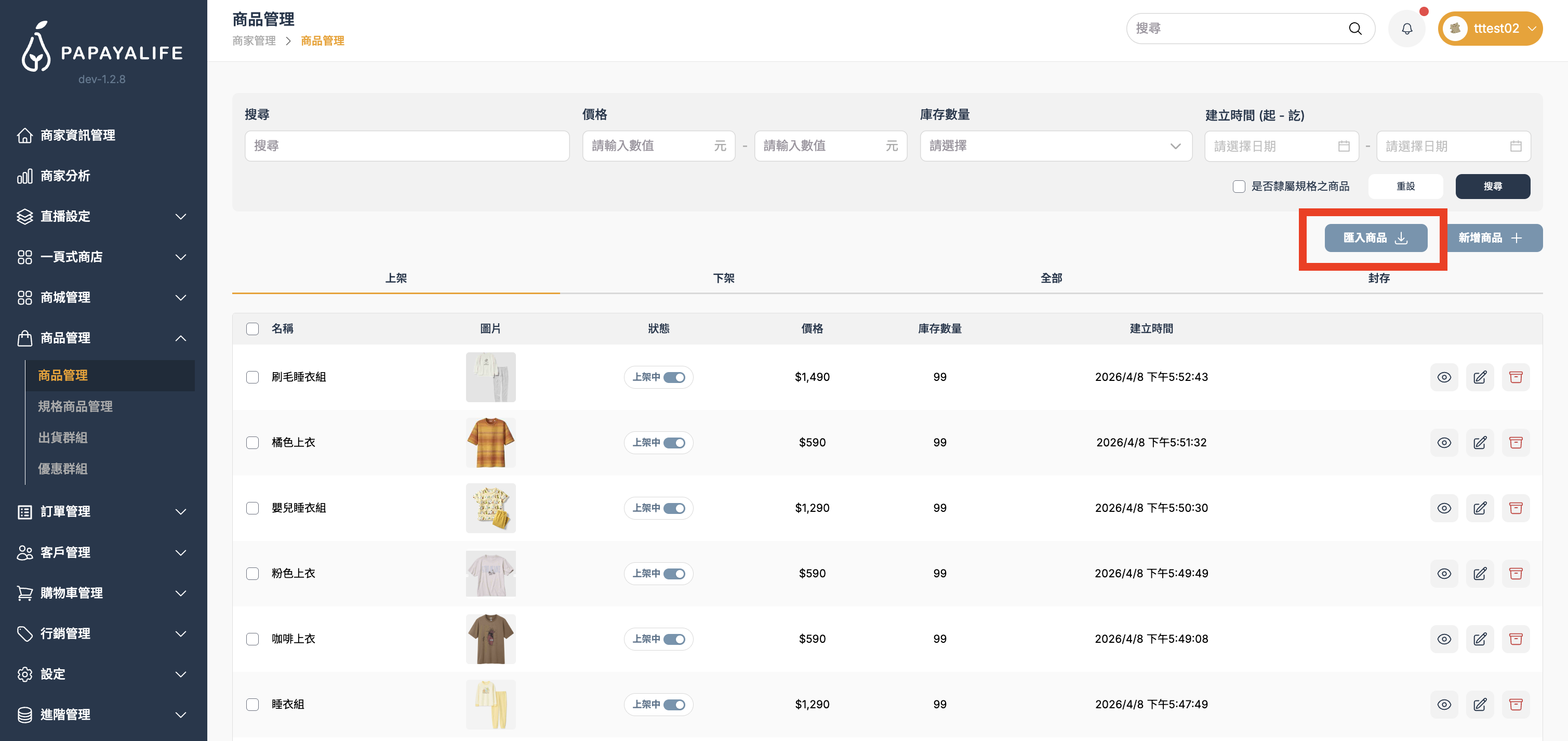Viewport: 1568px width, 741px height.
Task: Click the magnifier icon in top search bar
Action: [1354, 29]
